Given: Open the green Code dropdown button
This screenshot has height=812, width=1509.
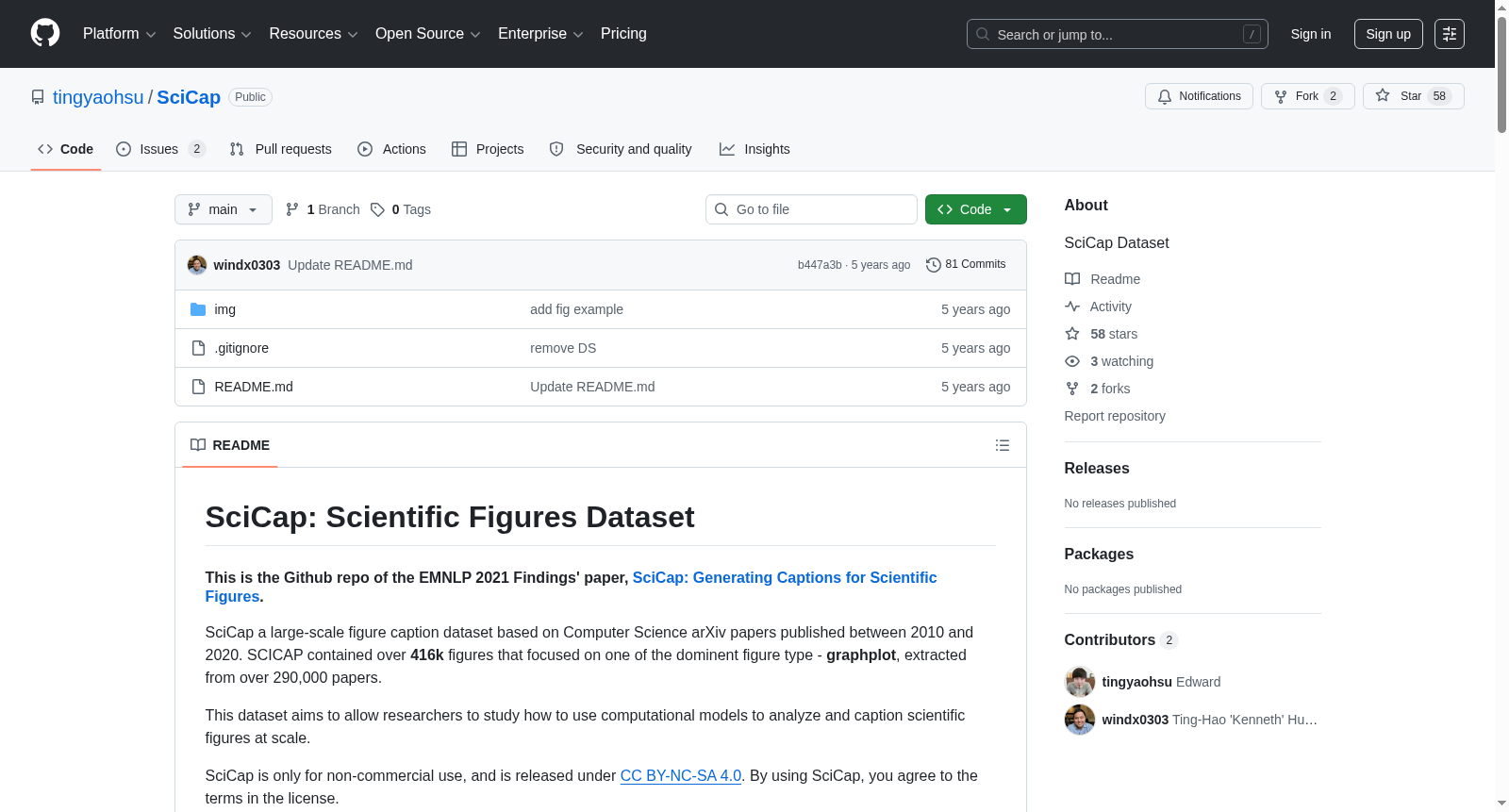Looking at the screenshot, I should (x=976, y=209).
